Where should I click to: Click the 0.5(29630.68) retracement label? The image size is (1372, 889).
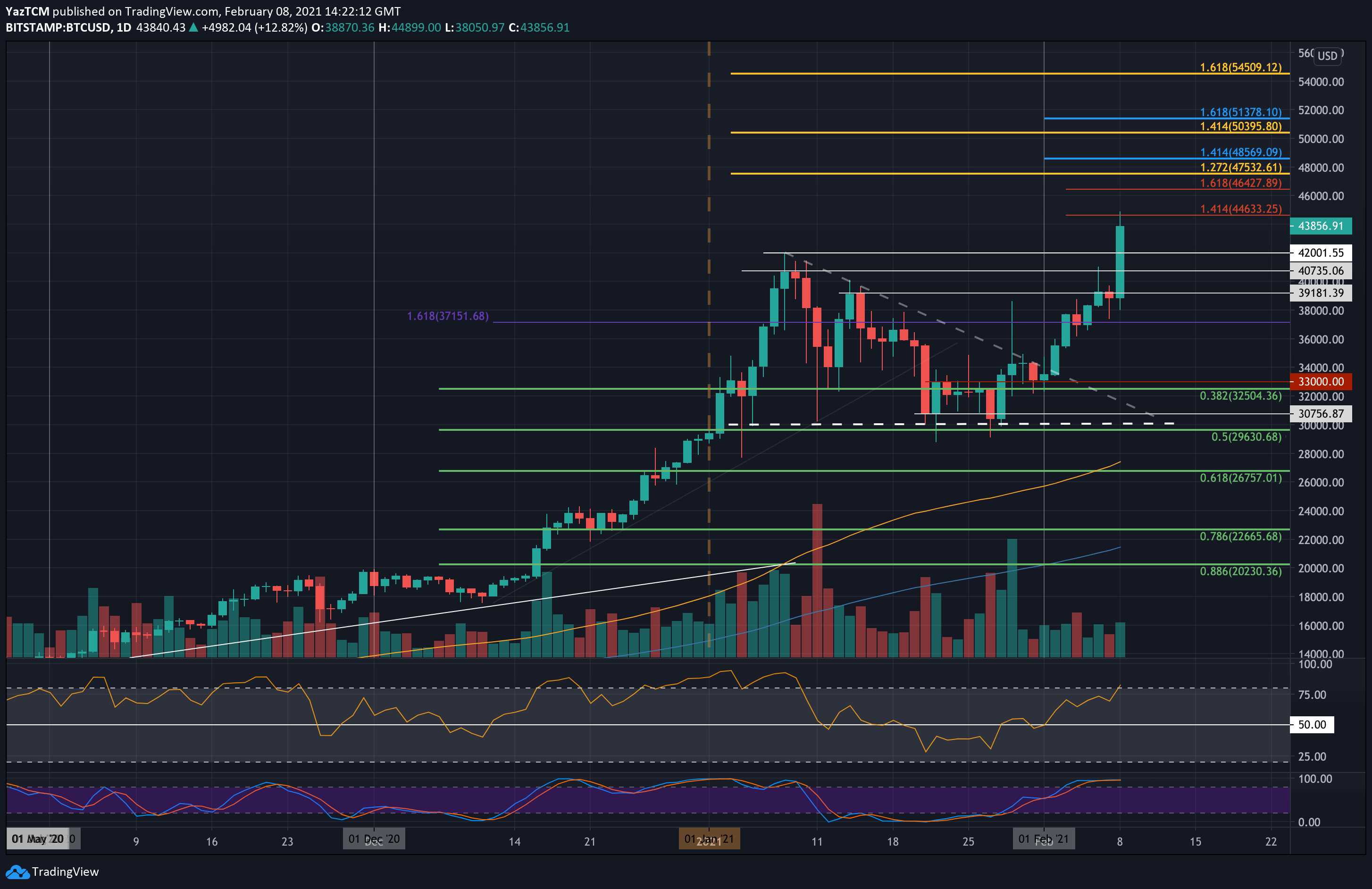coord(1247,436)
